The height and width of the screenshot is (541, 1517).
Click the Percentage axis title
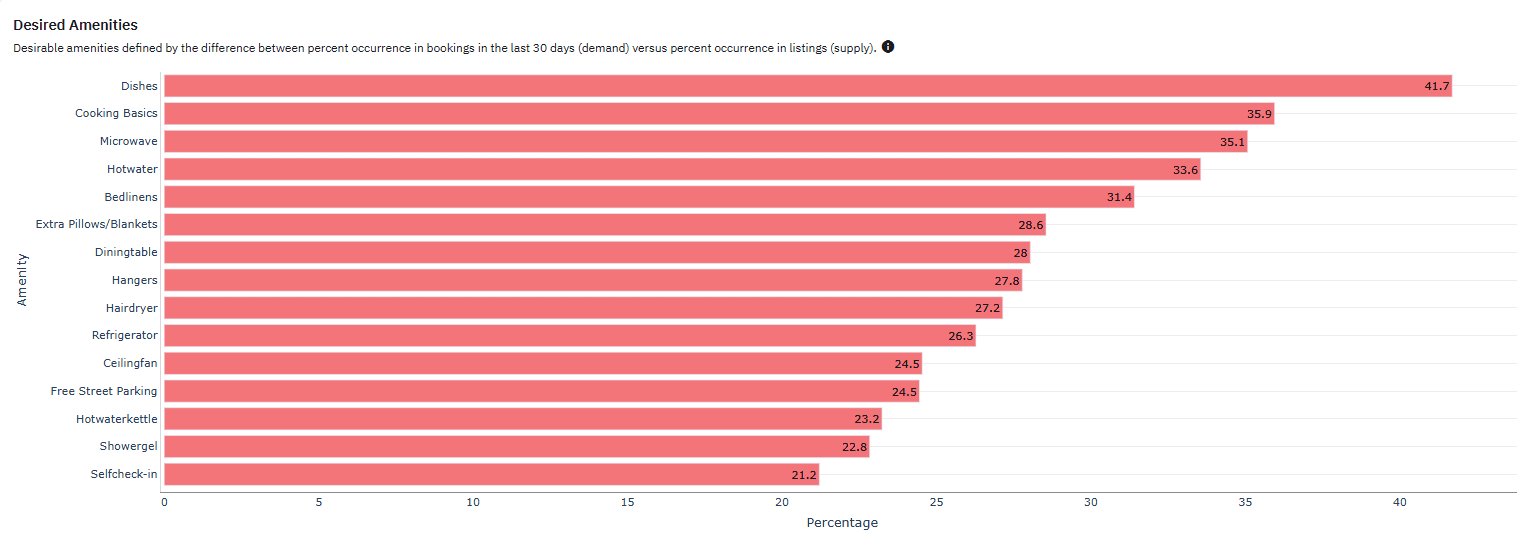[x=842, y=523]
